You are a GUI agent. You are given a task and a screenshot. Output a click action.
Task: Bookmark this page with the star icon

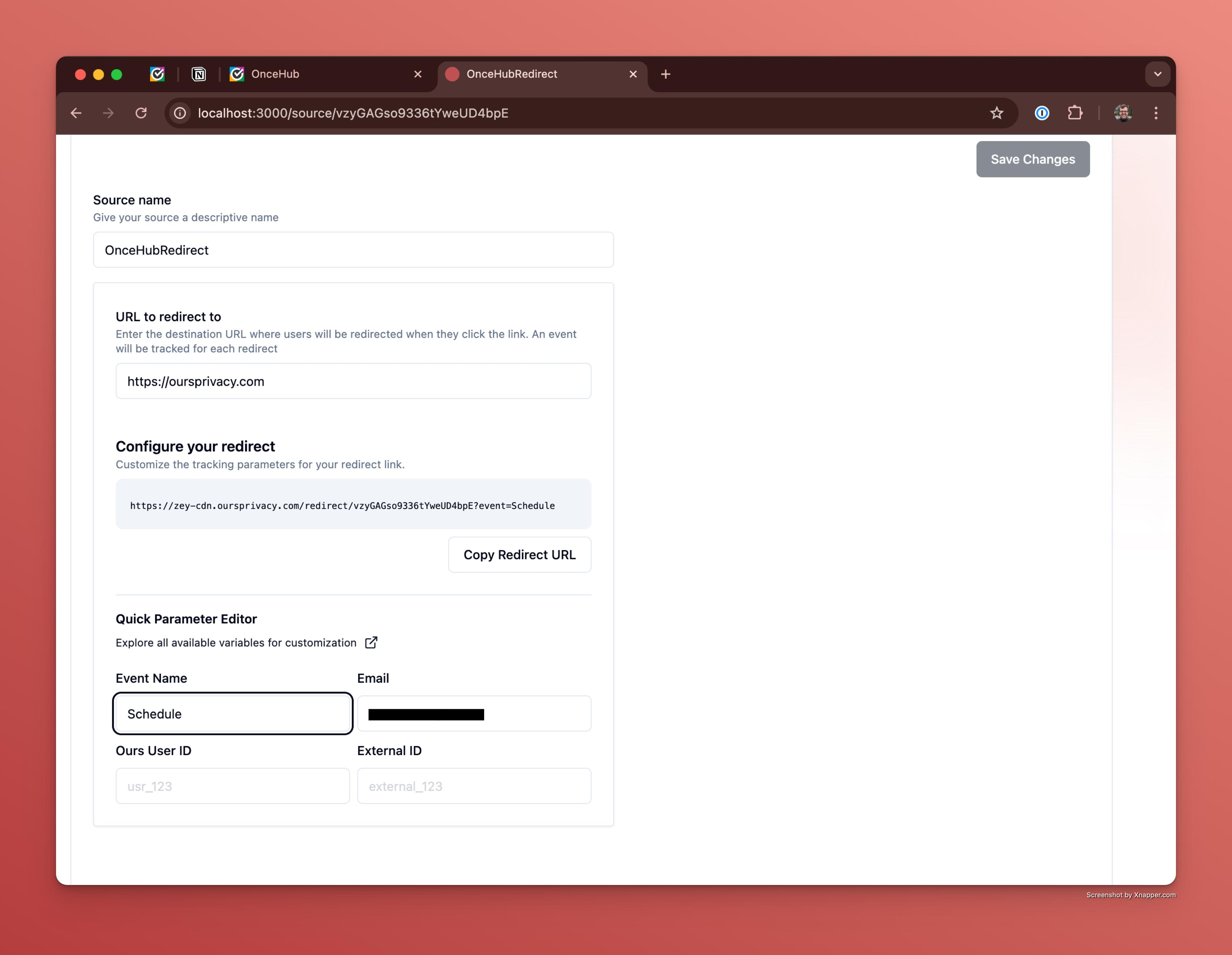point(996,113)
